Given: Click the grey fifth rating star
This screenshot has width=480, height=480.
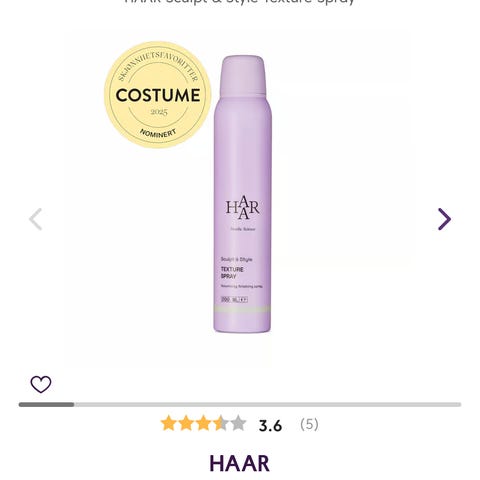Looking at the screenshot, I should tap(238, 423).
